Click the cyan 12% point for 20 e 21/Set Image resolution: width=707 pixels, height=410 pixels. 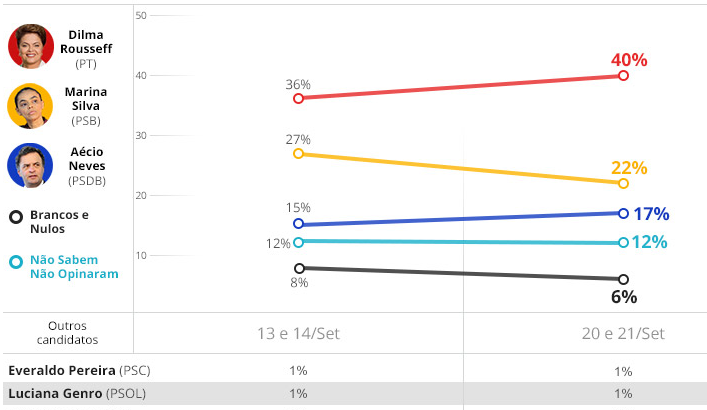click(623, 242)
